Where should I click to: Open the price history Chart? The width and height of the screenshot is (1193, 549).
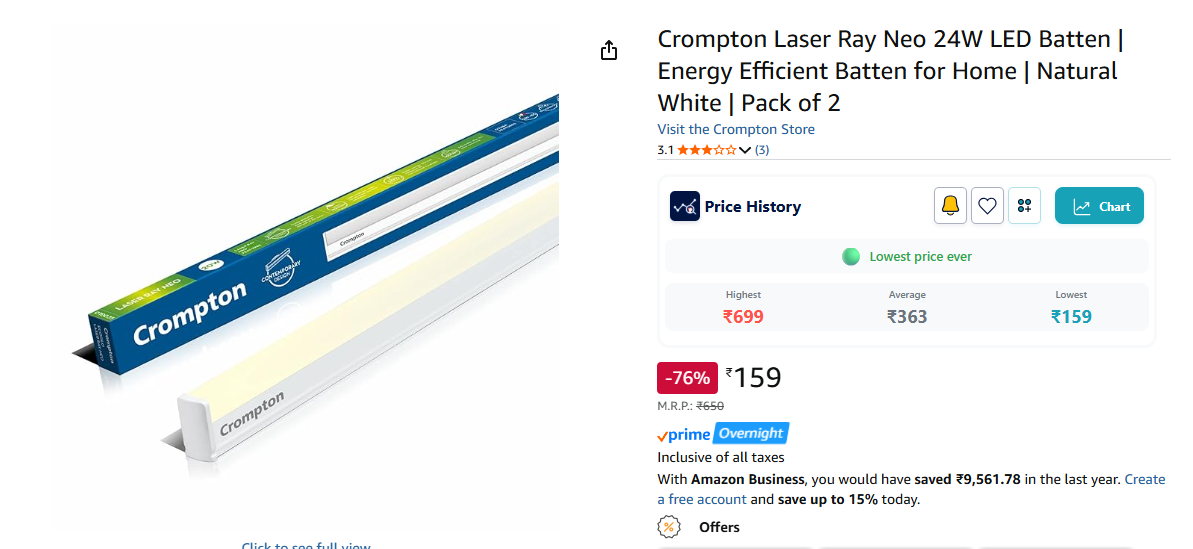click(1099, 206)
